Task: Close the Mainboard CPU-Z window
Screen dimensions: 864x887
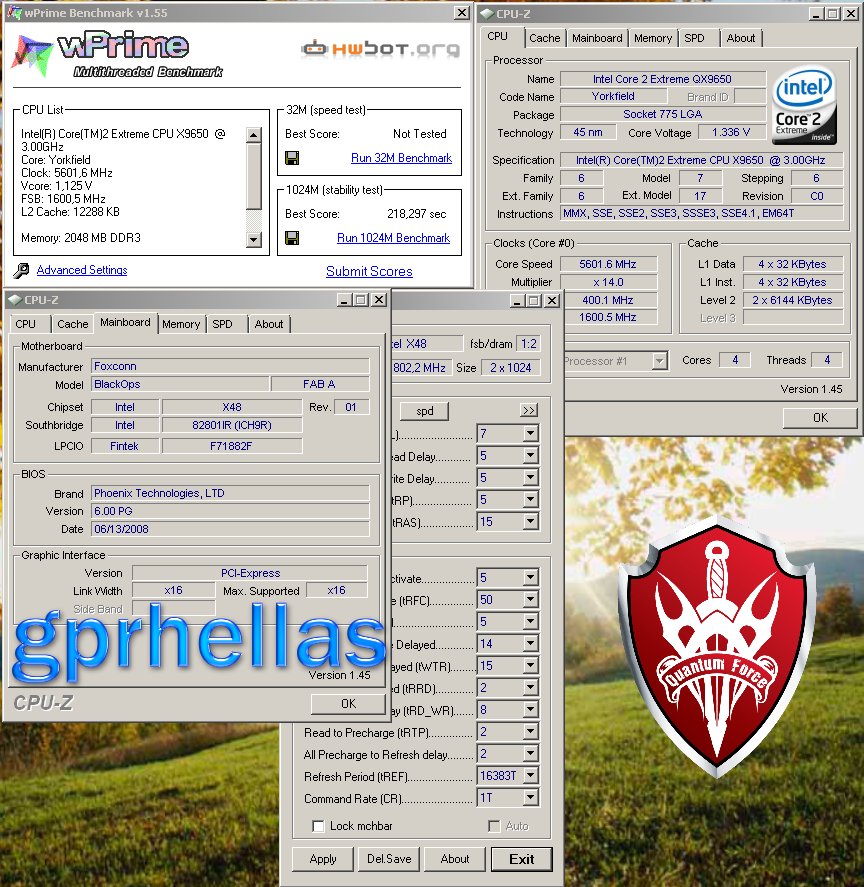Action: click(x=379, y=300)
